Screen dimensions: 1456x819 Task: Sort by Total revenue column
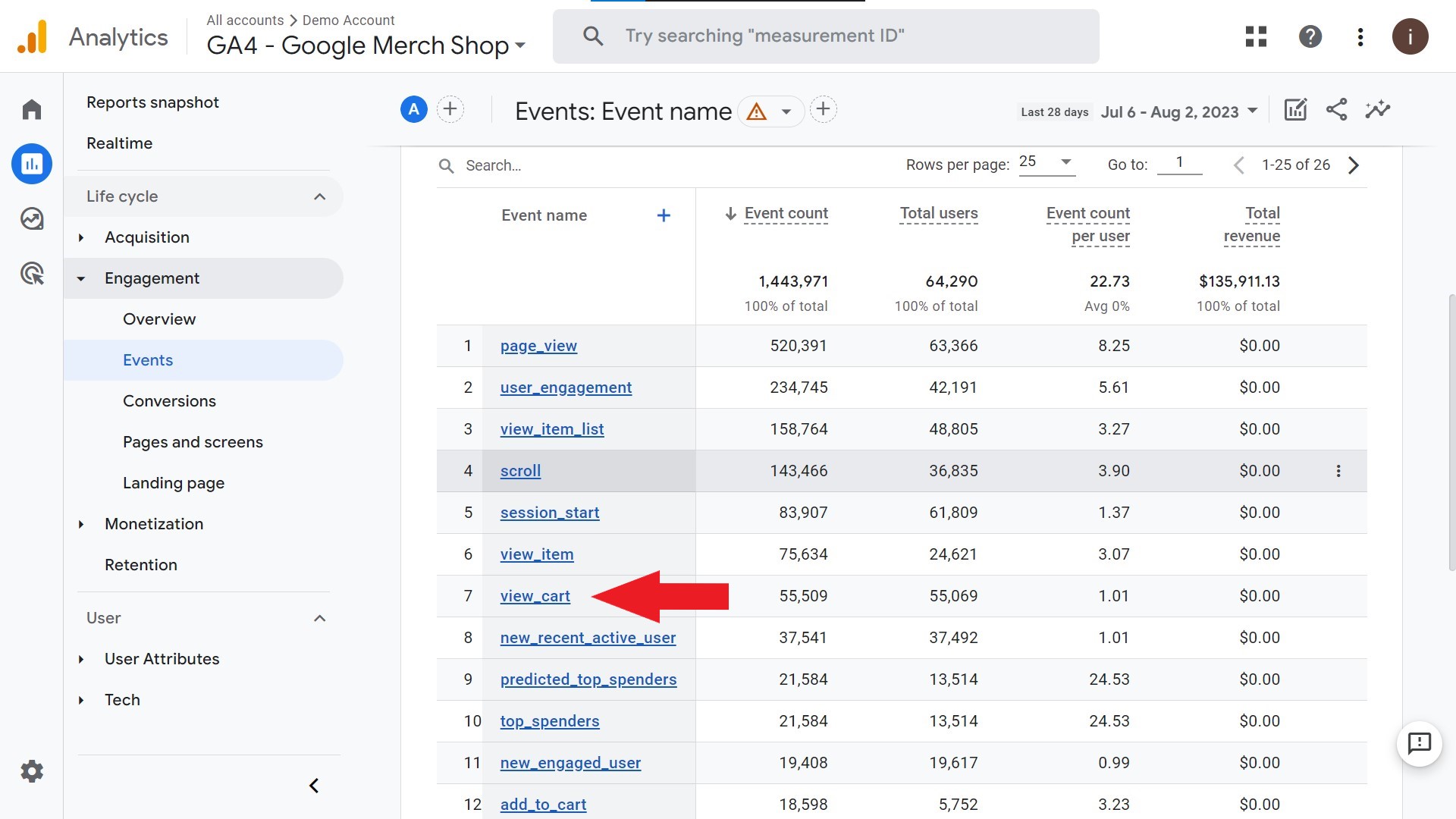coord(1252,224)
